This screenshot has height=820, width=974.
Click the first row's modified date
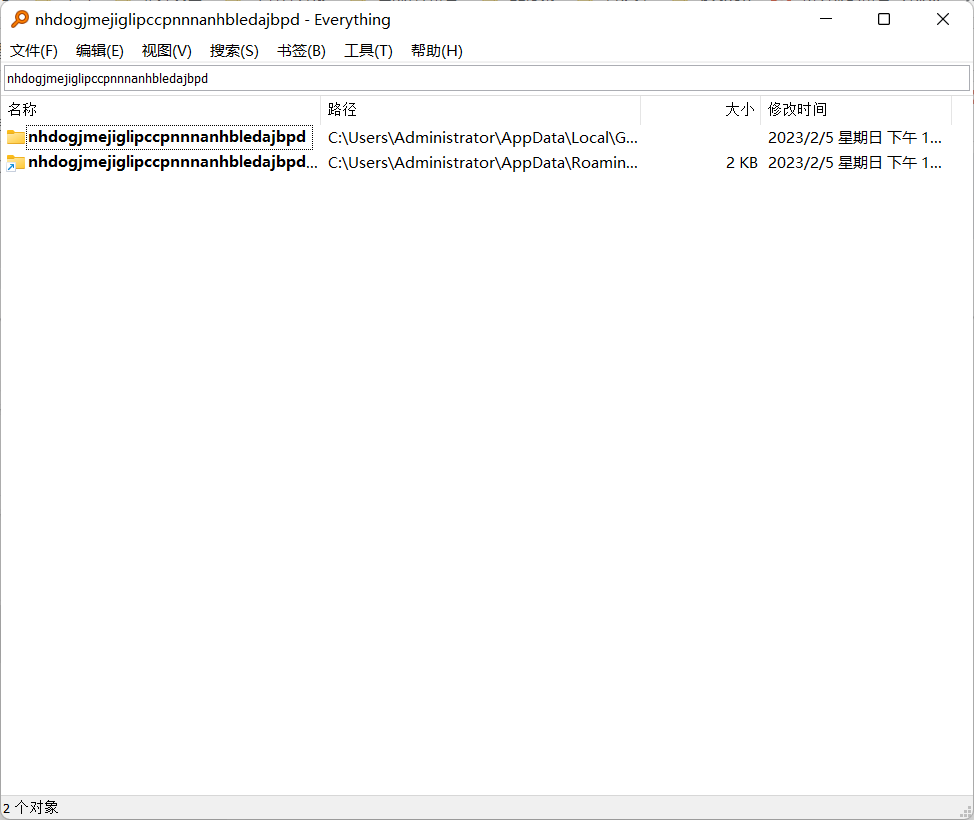coord(855,138)
